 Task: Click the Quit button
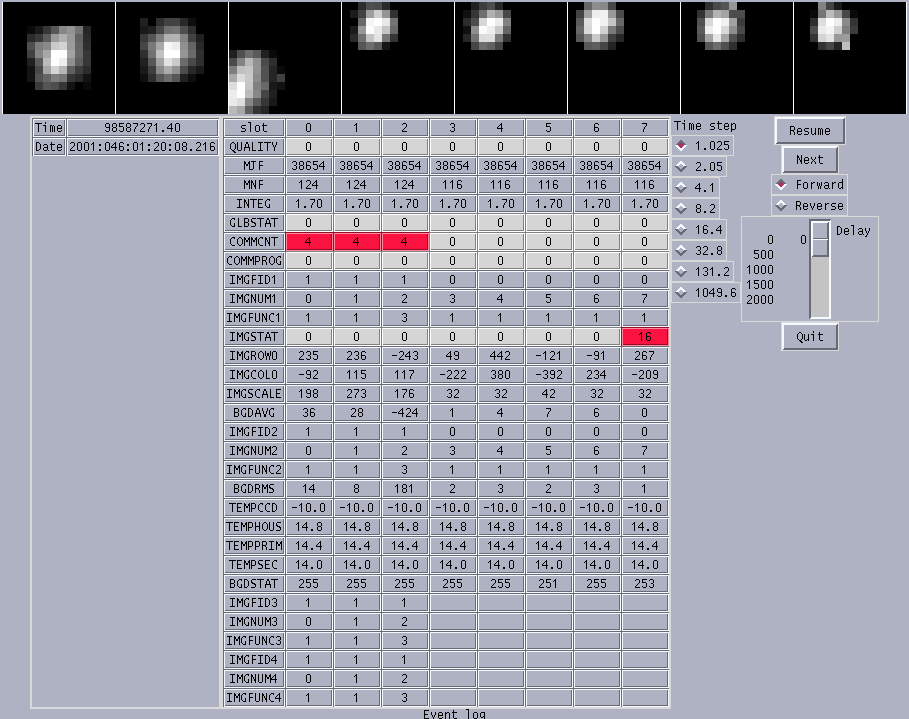click(x=809, y=337)
